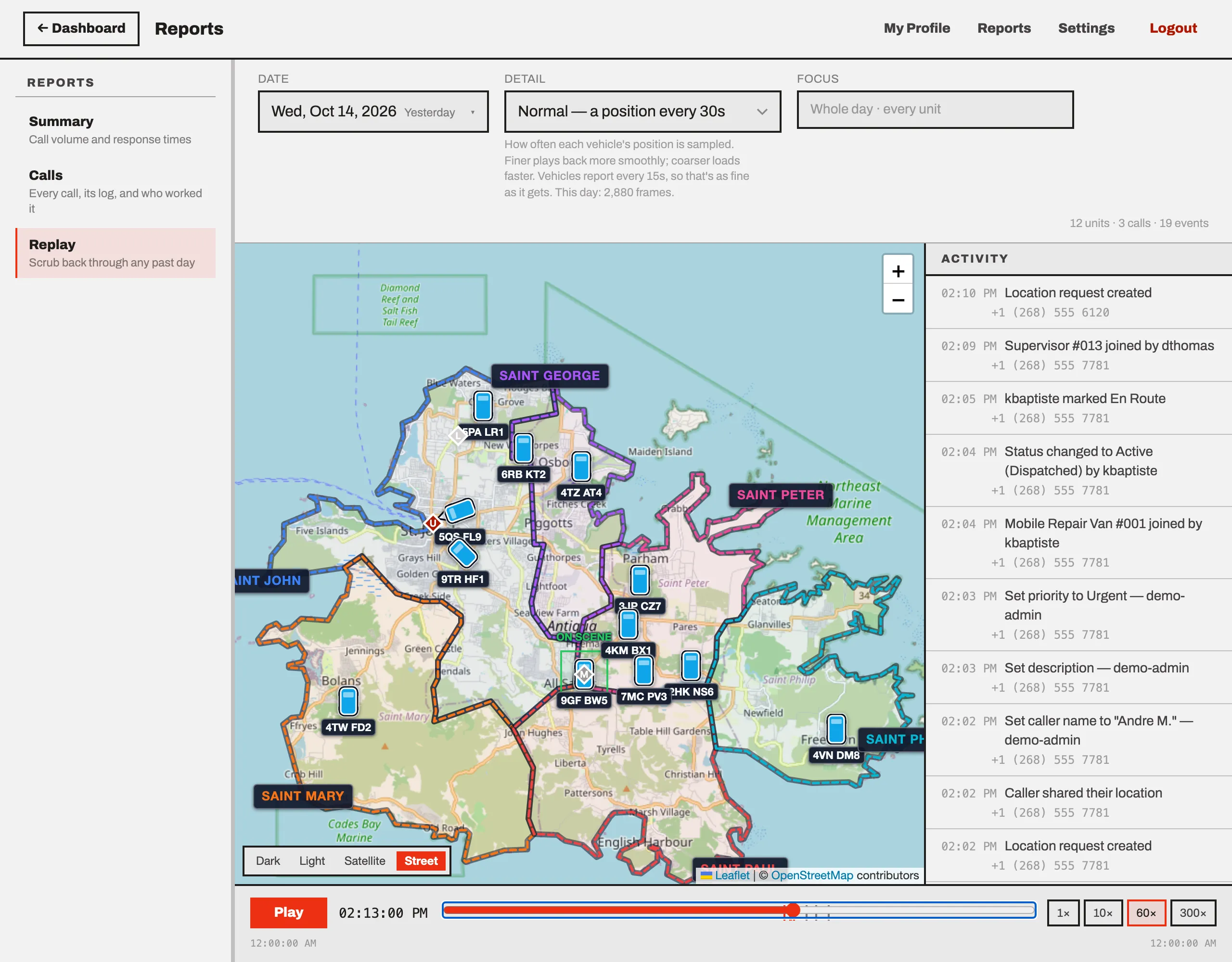The height and width of the screenshot is (962, 1232).
Task: Set playback speed to 300×
Action: point(1193,912)
